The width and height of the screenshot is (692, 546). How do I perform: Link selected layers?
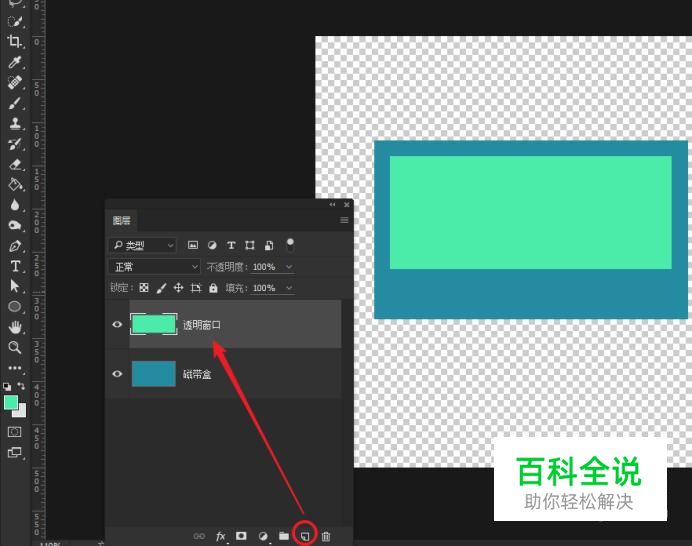coord(199,536)
